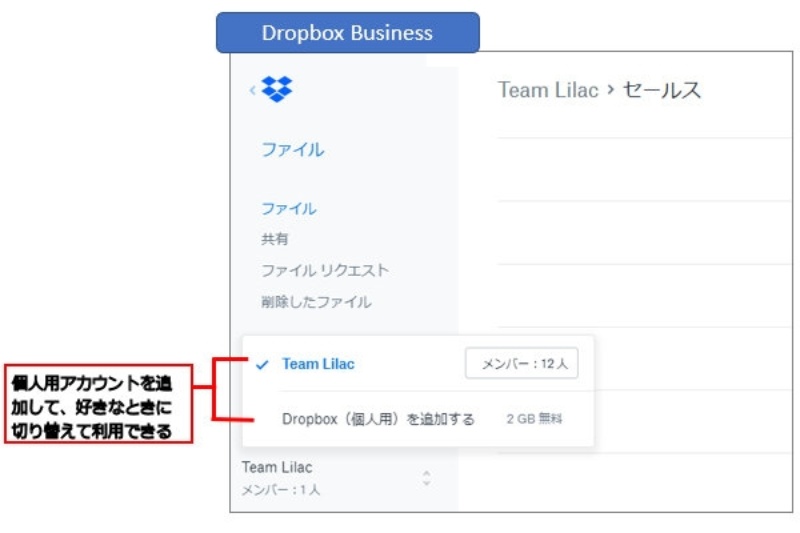Click the red-bordered annotation text box

pos(98,407)
